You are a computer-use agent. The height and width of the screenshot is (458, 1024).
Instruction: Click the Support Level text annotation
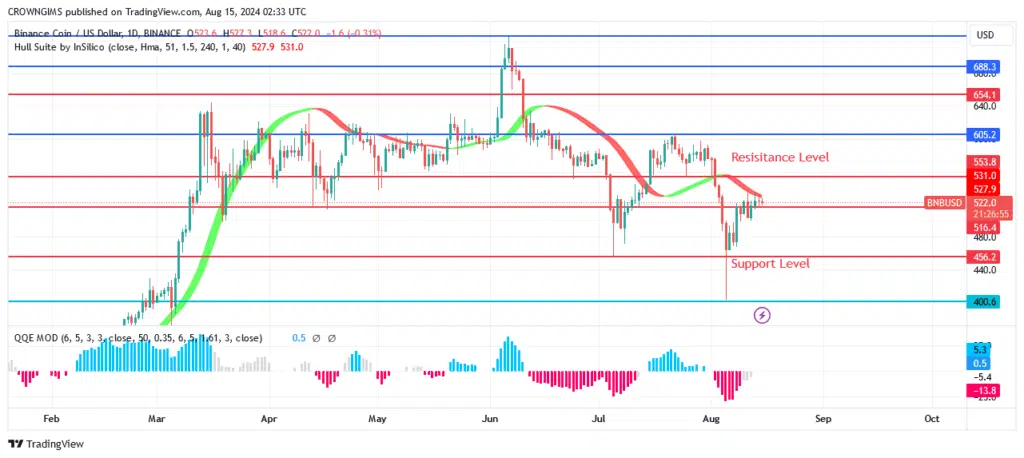tap(769, 264)
